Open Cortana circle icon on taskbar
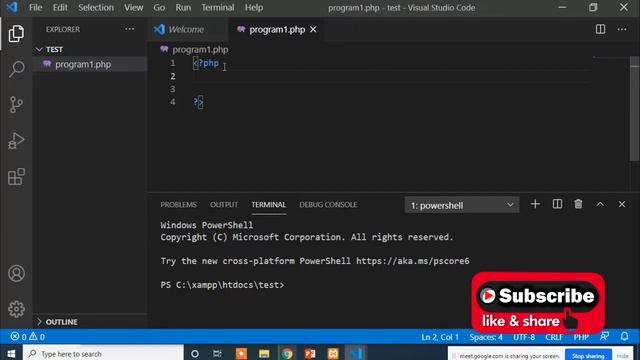 point(195,354)
